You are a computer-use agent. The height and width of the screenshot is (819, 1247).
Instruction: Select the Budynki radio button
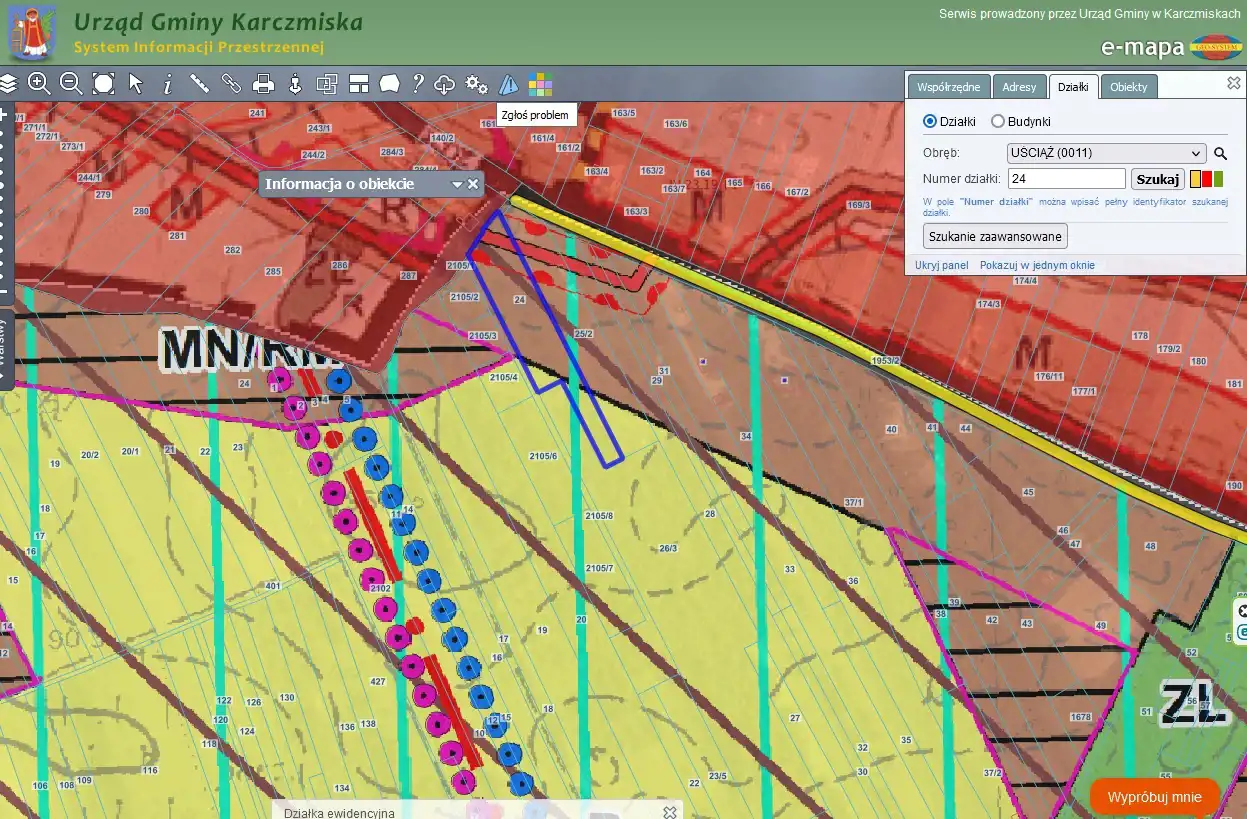click(997, 121)
